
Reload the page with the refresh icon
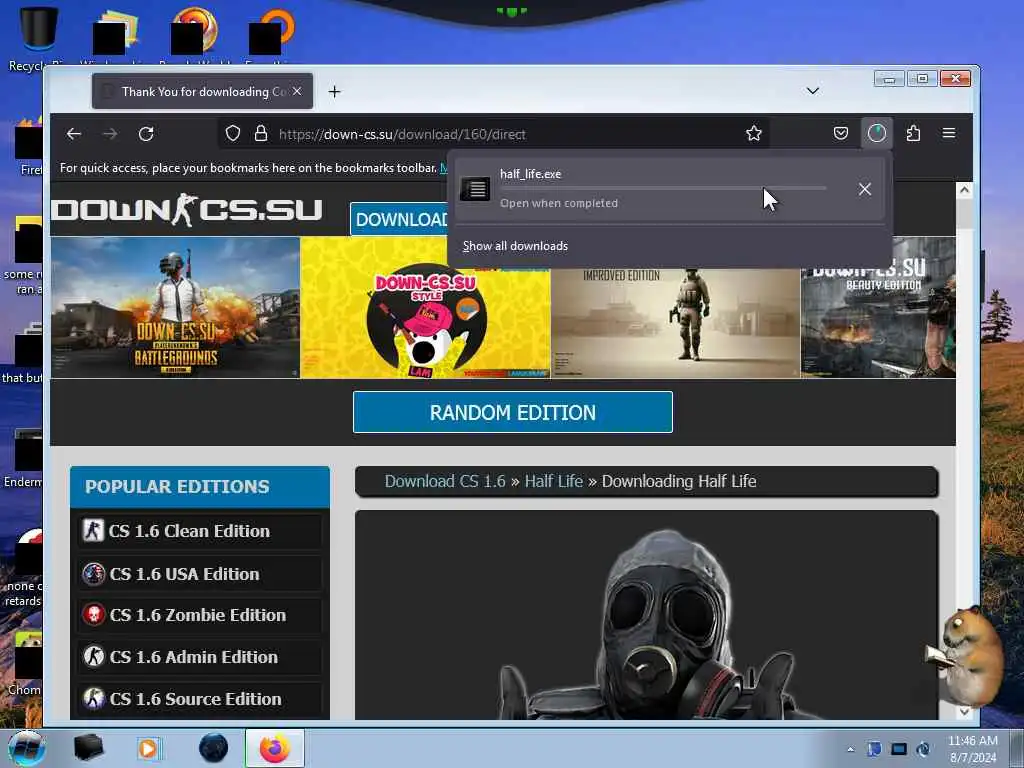tap(146, 134)
